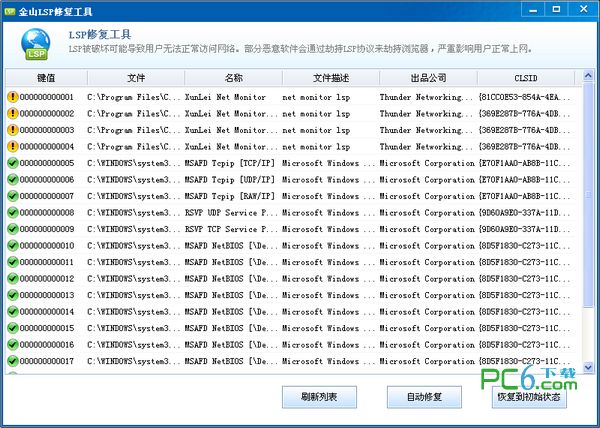
Task: Click green check icon for entry 000000000017
Action: (x=12, y=361)
